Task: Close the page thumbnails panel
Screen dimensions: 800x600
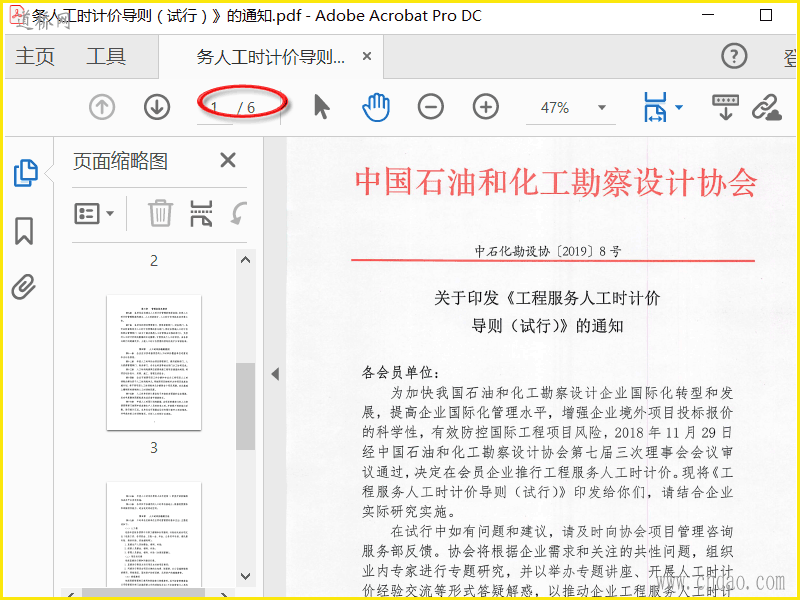Action: tap(228, 160)
